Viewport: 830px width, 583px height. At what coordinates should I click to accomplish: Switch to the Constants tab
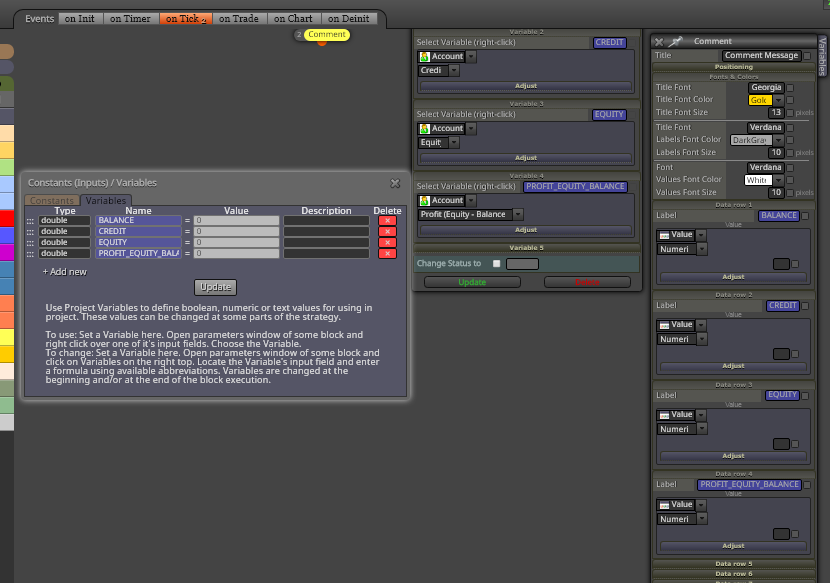[52, 201]
